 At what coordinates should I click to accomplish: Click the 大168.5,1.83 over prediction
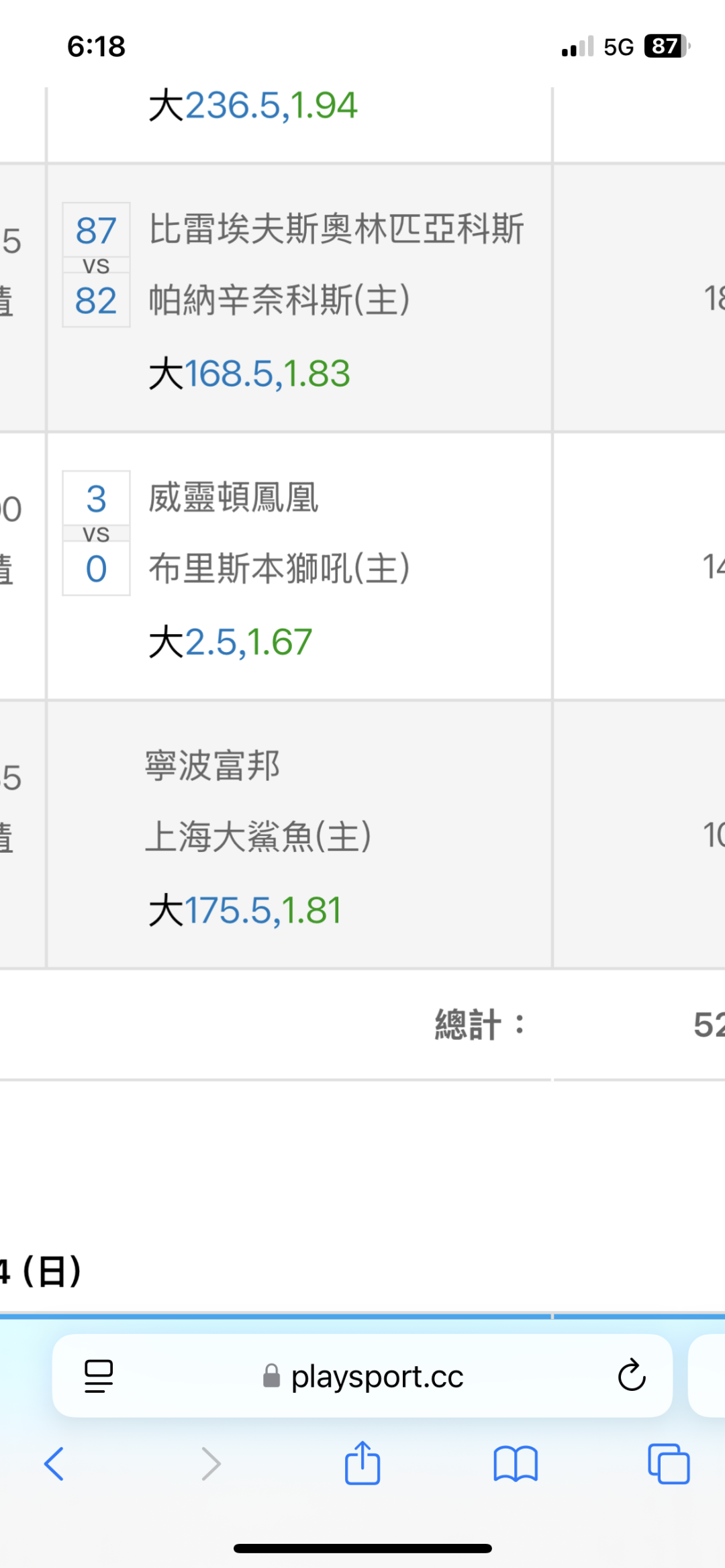point(249,374)
